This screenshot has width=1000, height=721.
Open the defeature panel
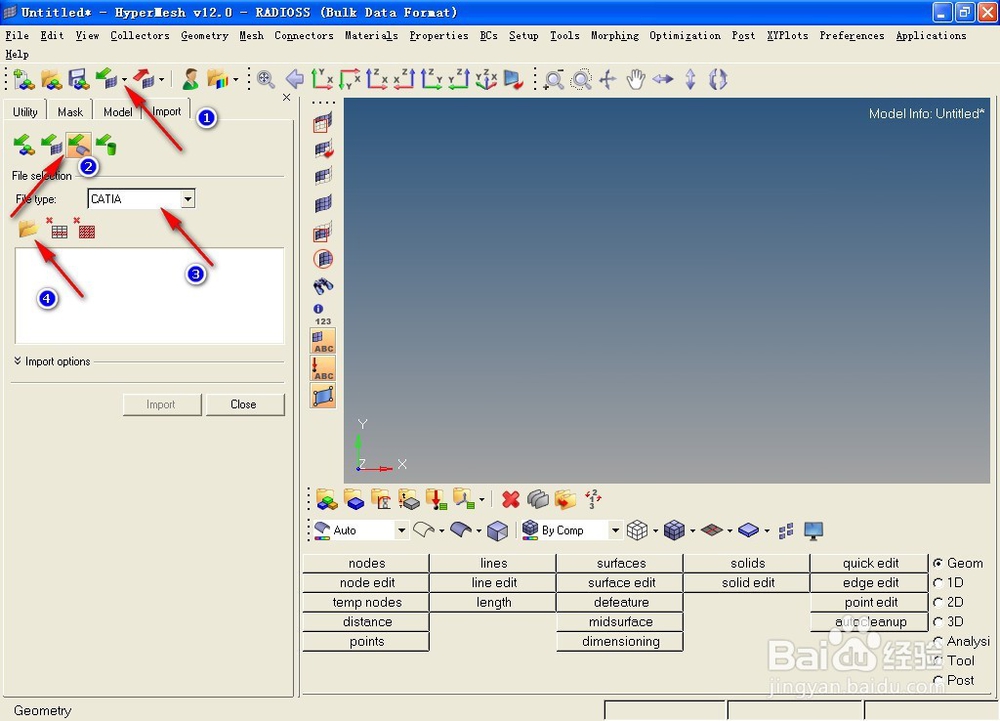point(621,602)
